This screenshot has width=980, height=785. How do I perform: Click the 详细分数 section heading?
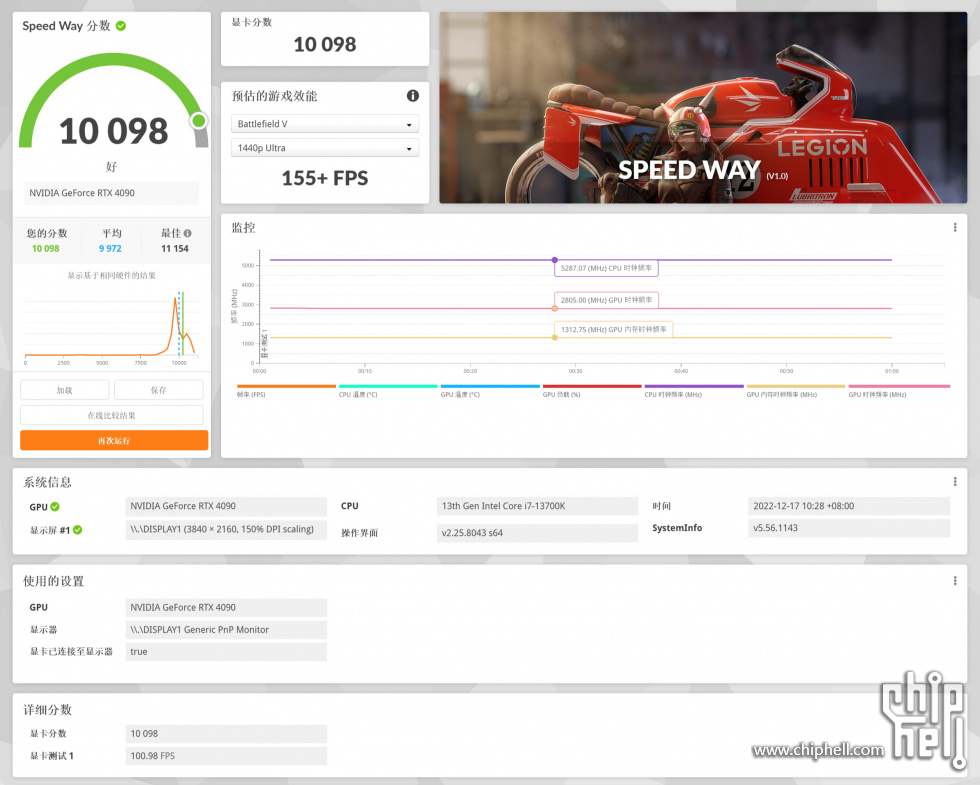pos(48,709)
